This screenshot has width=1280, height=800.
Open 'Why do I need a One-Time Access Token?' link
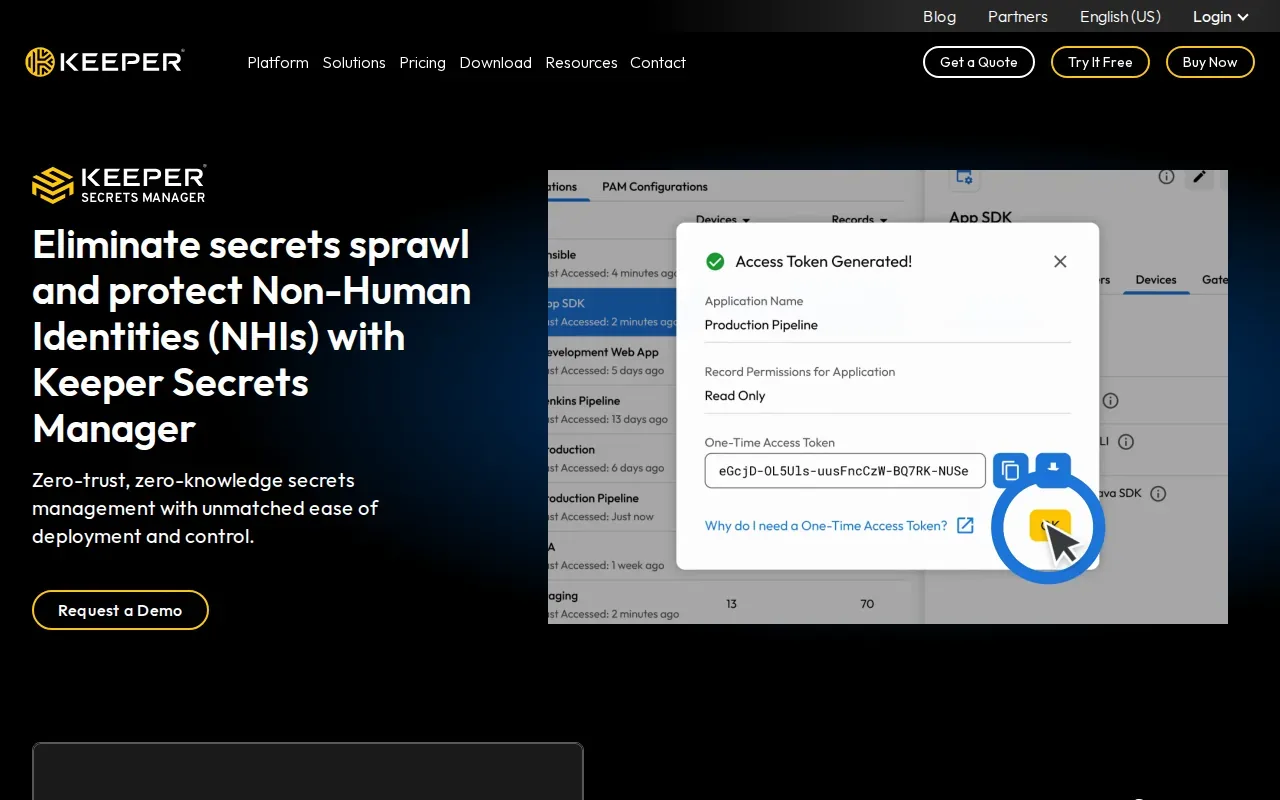(826, 525)
